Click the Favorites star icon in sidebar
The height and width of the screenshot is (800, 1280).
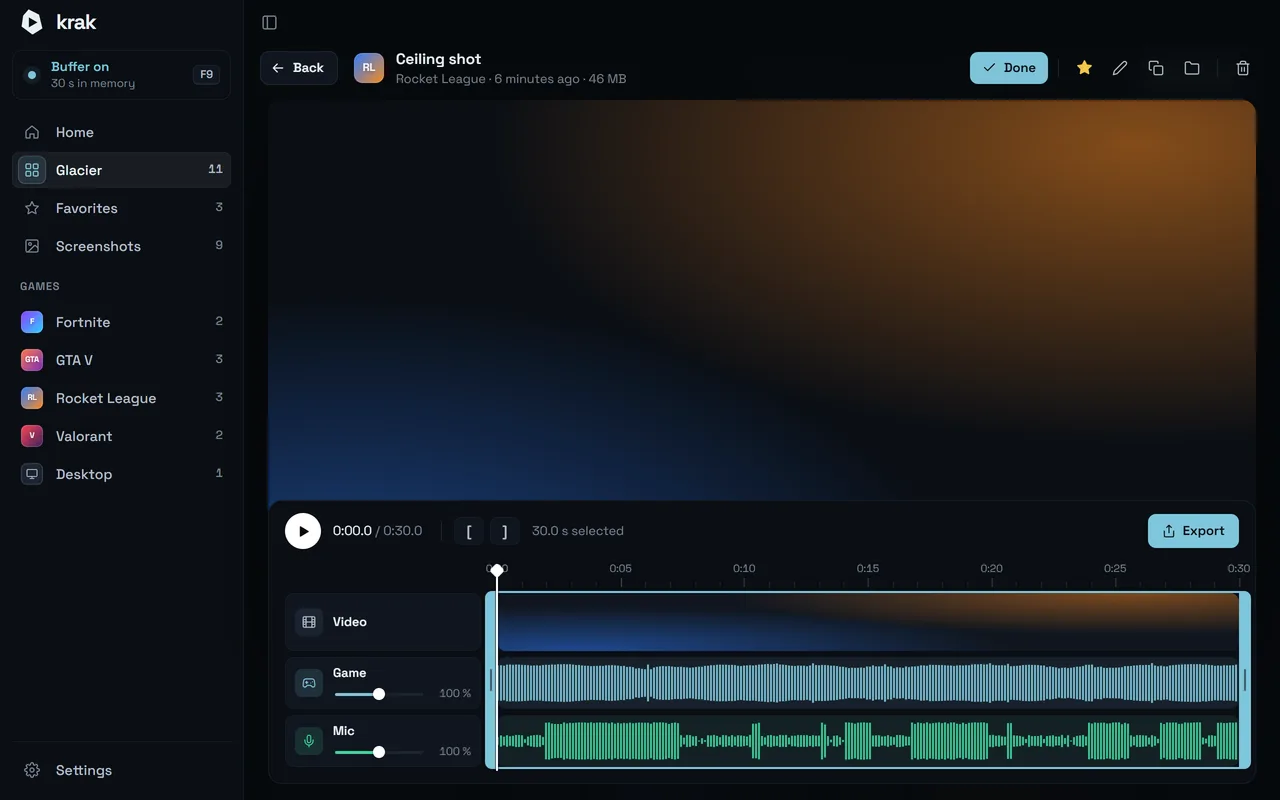point(32,208)
